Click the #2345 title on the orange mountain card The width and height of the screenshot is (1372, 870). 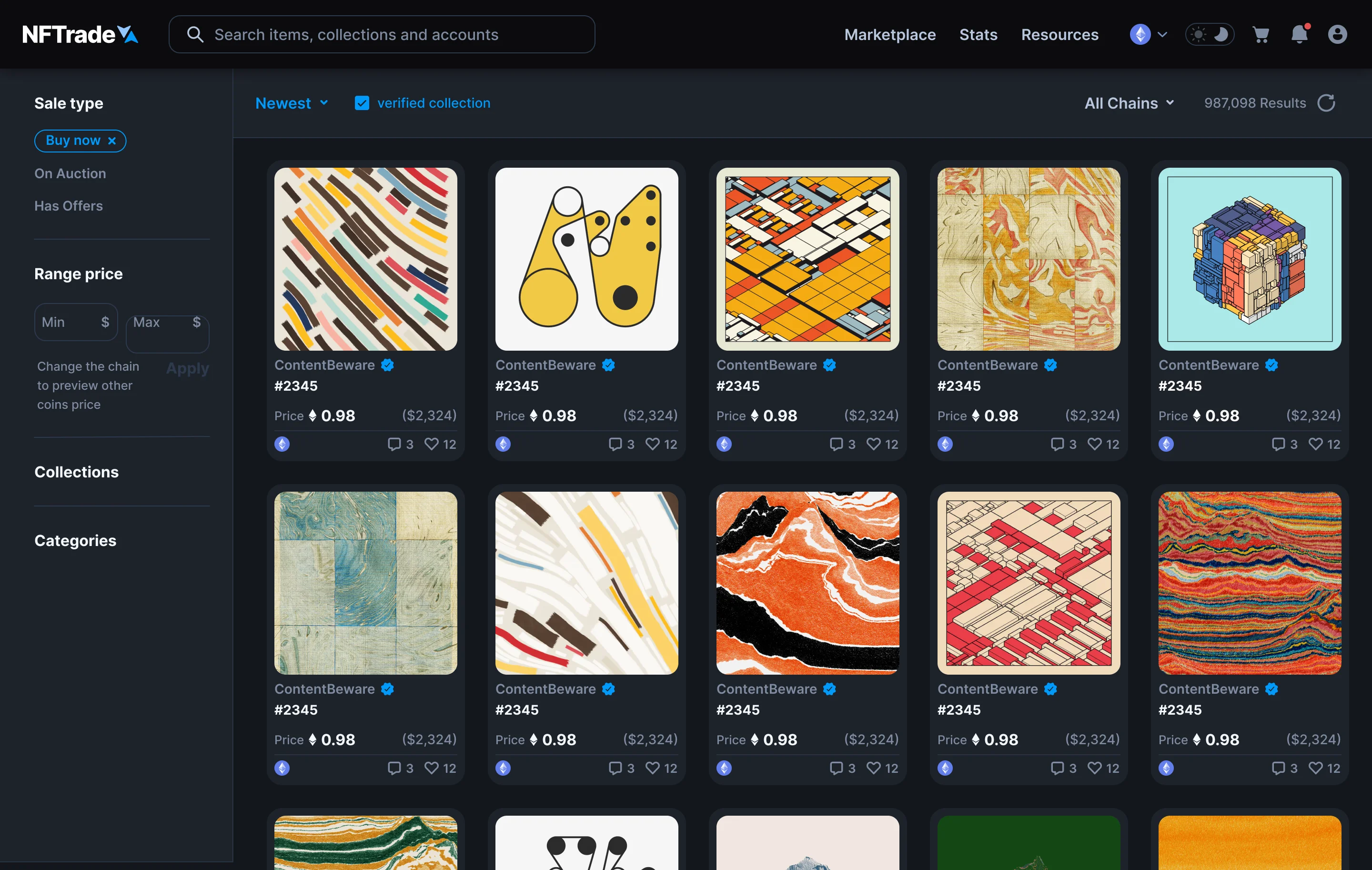[738, 710]
